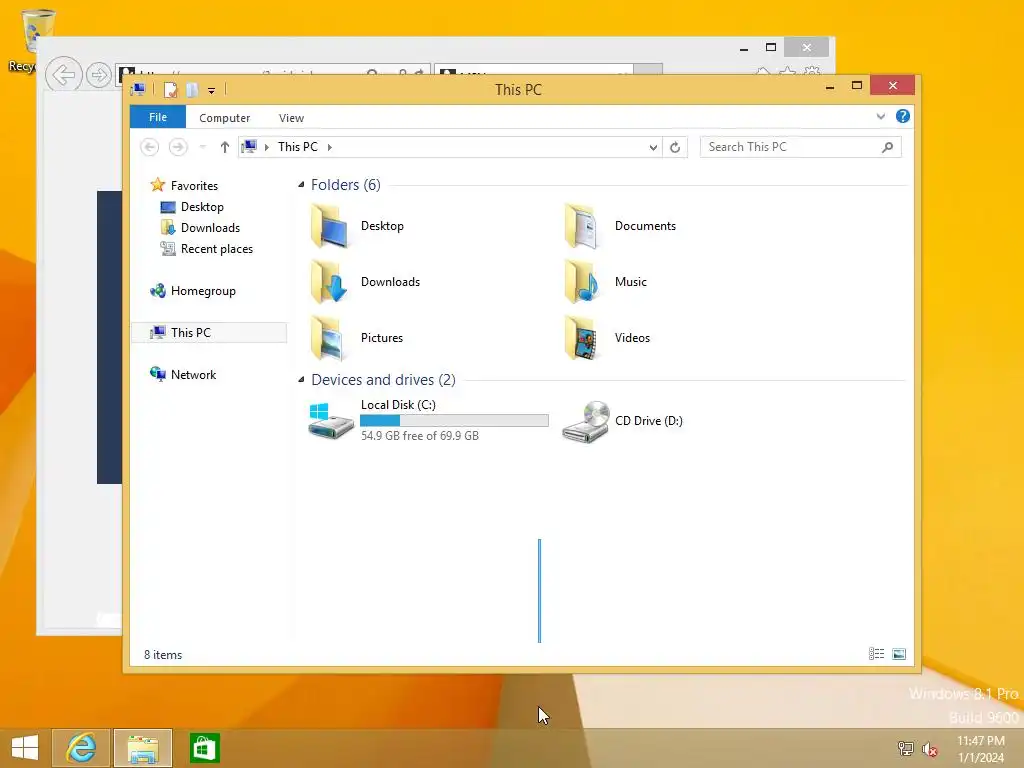This screenshot has width=1024, height=768.
Task: Expand the breadcrumb arrow after This PC
Action: (x=330, y=148)
